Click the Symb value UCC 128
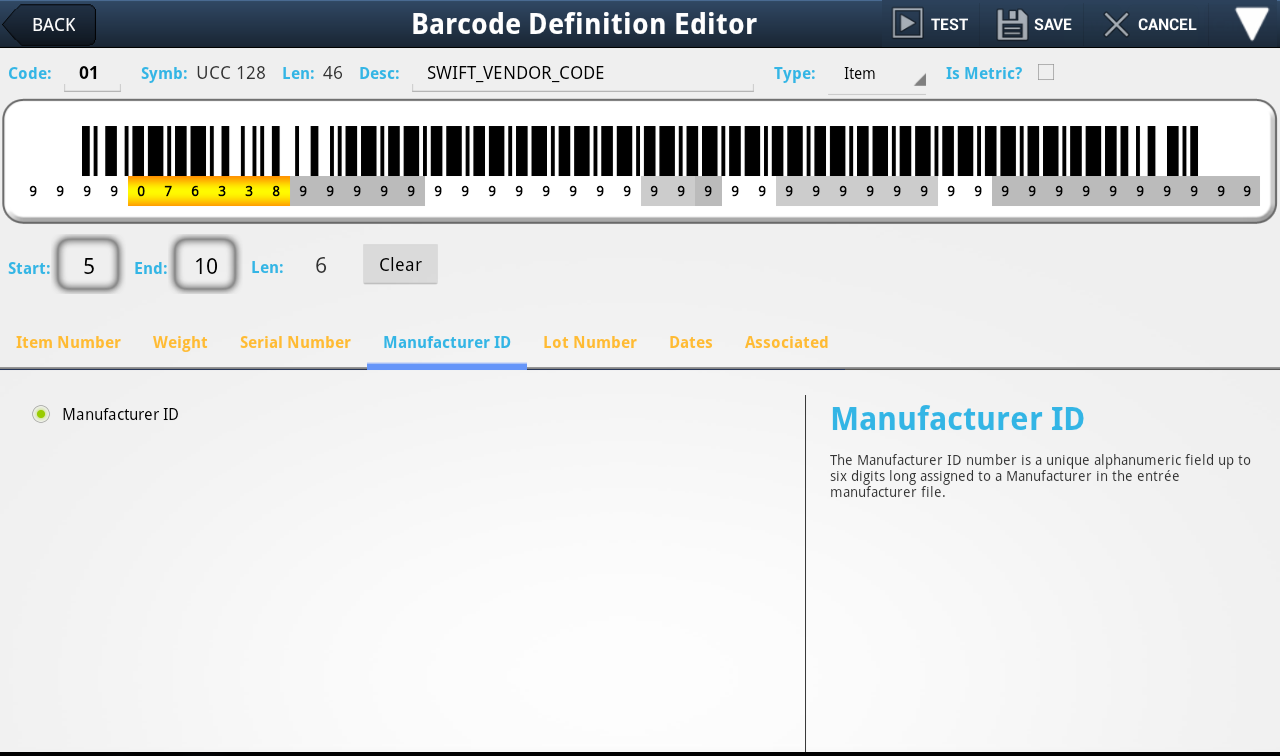The height and width of the screenshot is (756, 1280). [231, 73]
